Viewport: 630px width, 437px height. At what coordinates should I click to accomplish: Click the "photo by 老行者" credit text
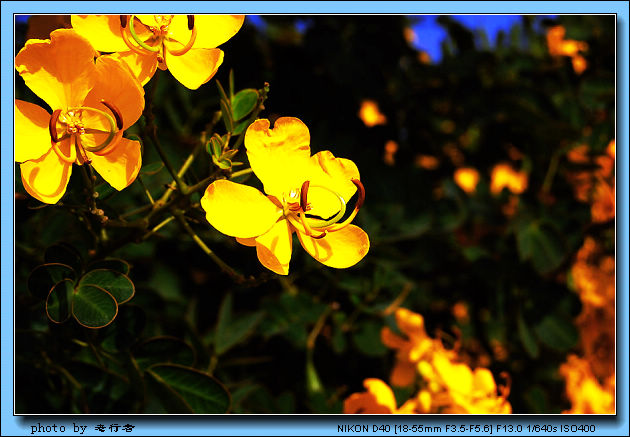82,428
